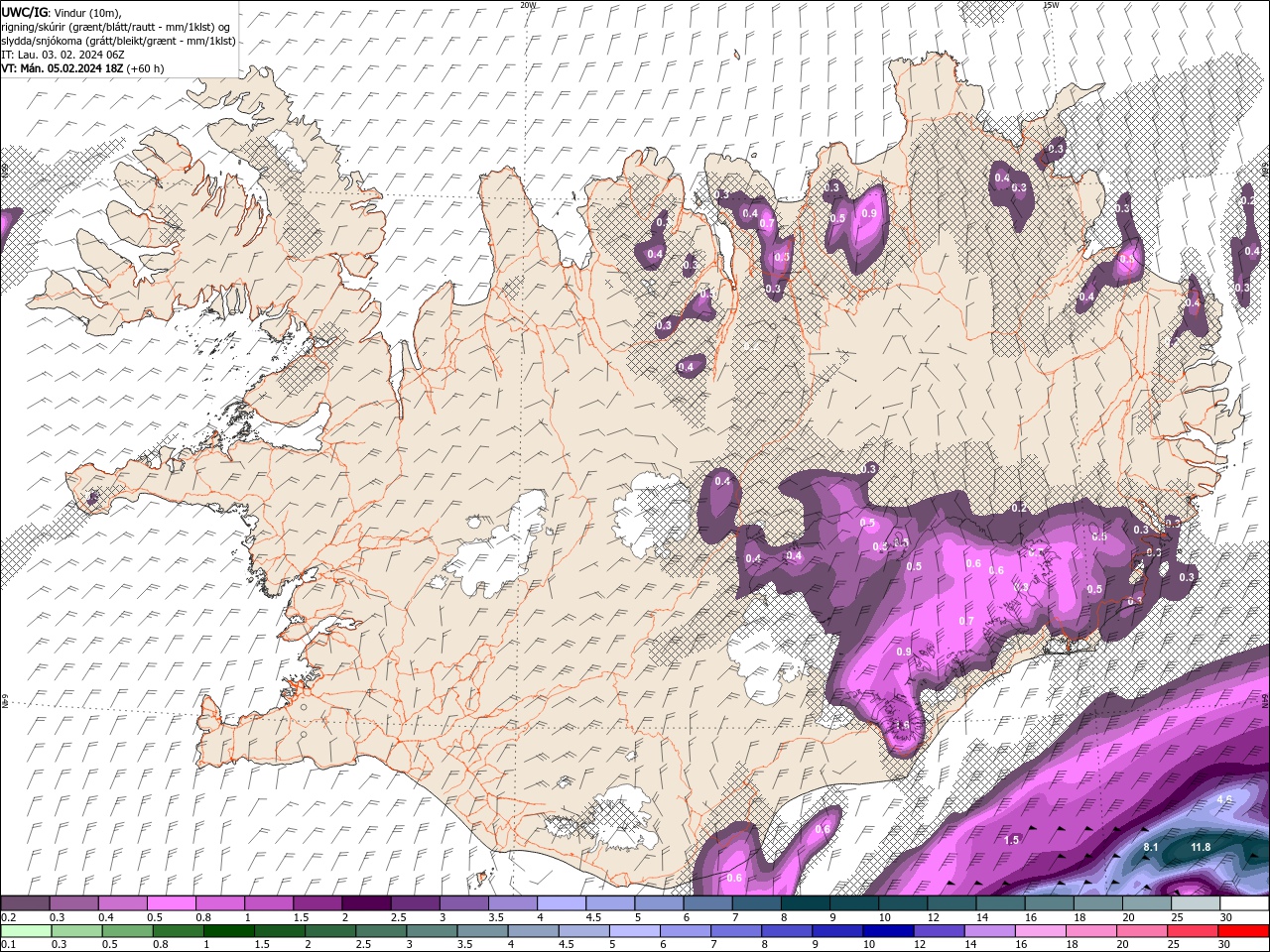Click the '11.8' precipitation value on the map

[1201, 847]
